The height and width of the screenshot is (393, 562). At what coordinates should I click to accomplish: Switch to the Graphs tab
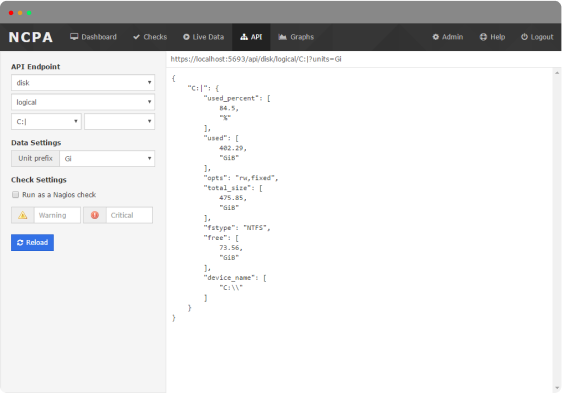click(x=296, y=37)
